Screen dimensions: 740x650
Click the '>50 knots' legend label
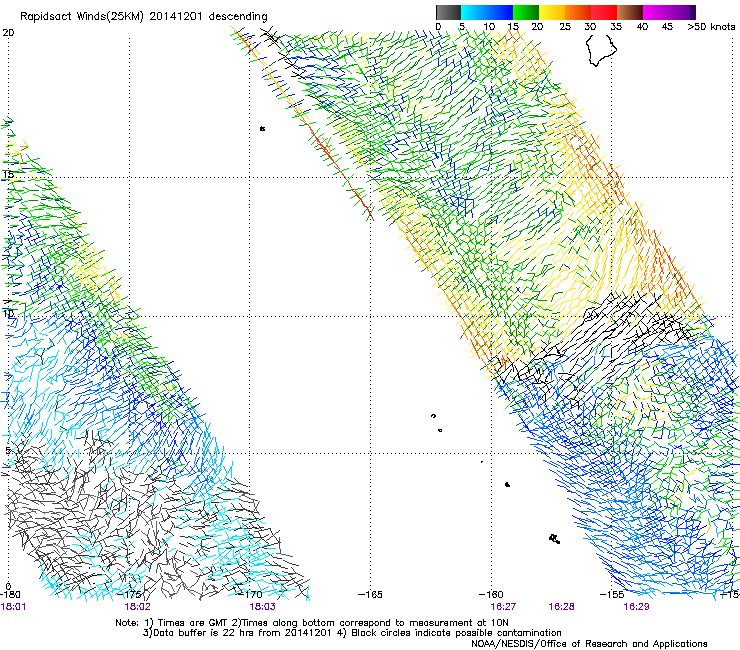pos(711,27)
